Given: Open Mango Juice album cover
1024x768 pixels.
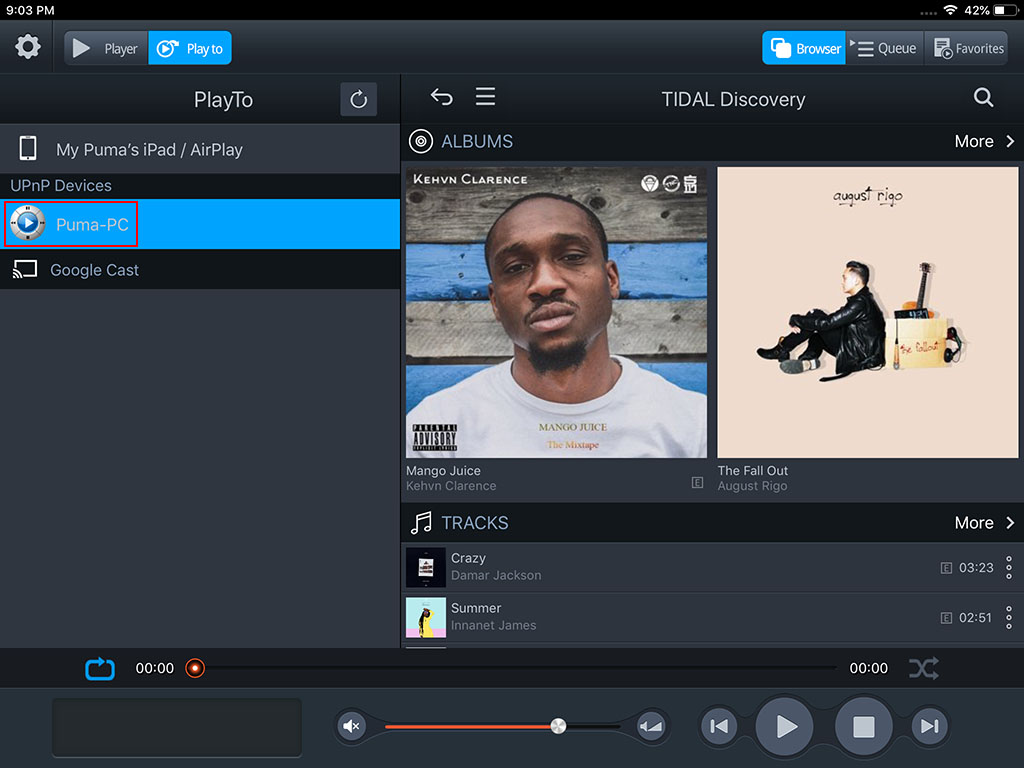Looking at the screenshot, I should 556,312.
